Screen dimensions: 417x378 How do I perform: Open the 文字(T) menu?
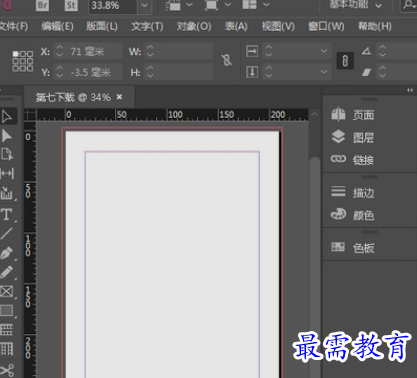pyautogui.click(x=147, y=26)
